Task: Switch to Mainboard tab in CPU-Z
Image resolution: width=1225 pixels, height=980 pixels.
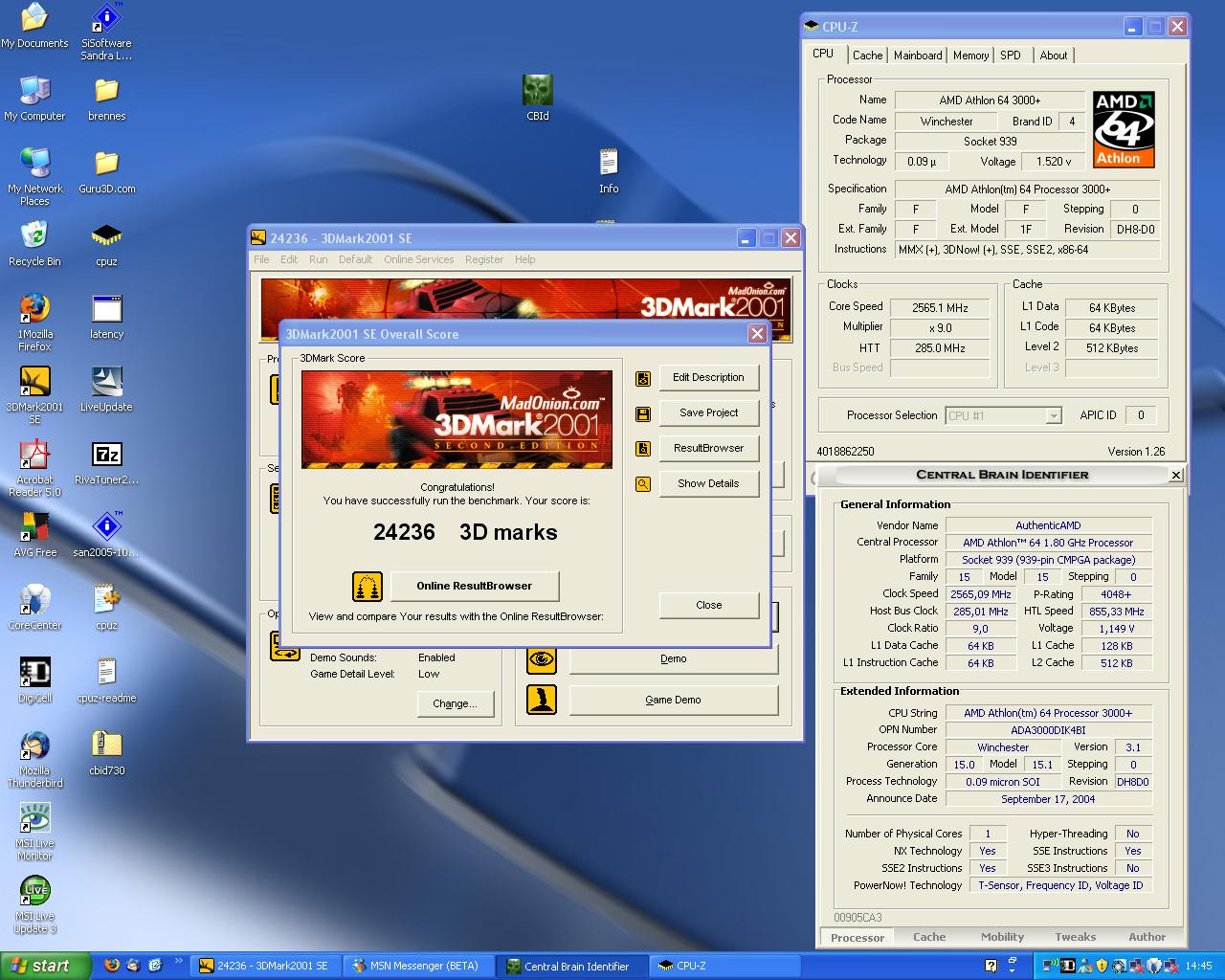Action: click(918, 56)
